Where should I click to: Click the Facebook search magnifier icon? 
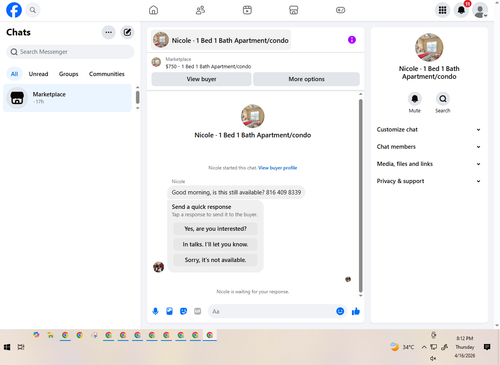point(33,10)
